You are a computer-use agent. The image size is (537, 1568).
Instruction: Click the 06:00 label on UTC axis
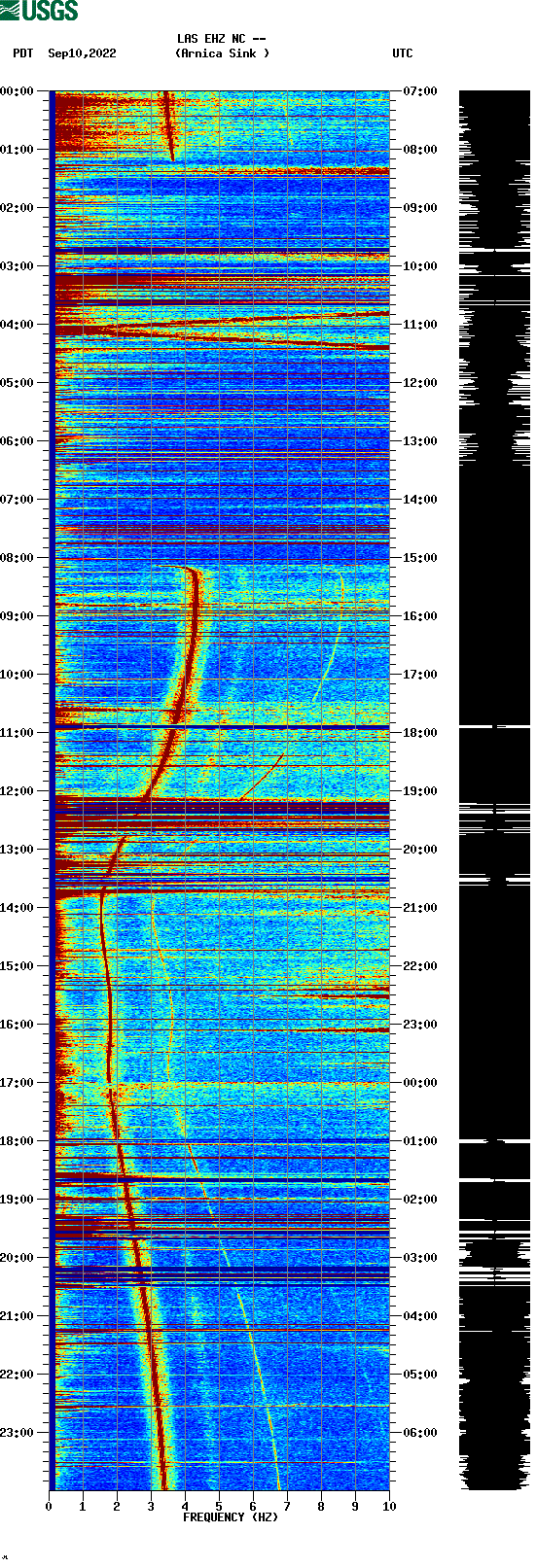[x=420, y=1433]
